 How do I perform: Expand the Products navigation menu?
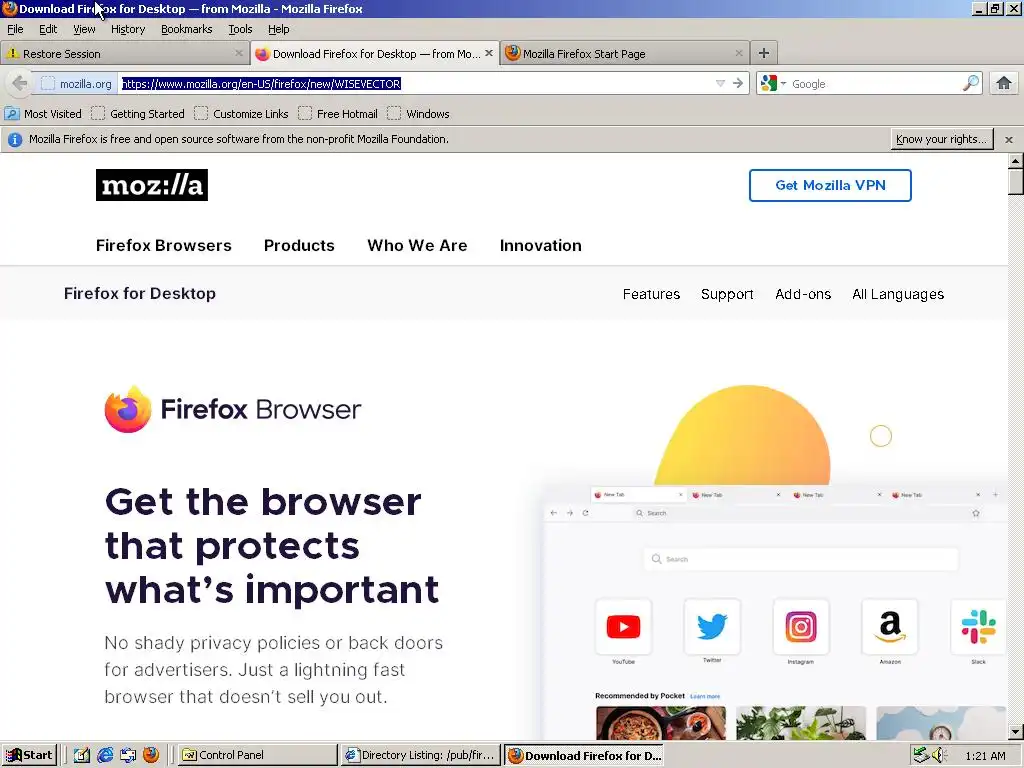click(299, 246)
